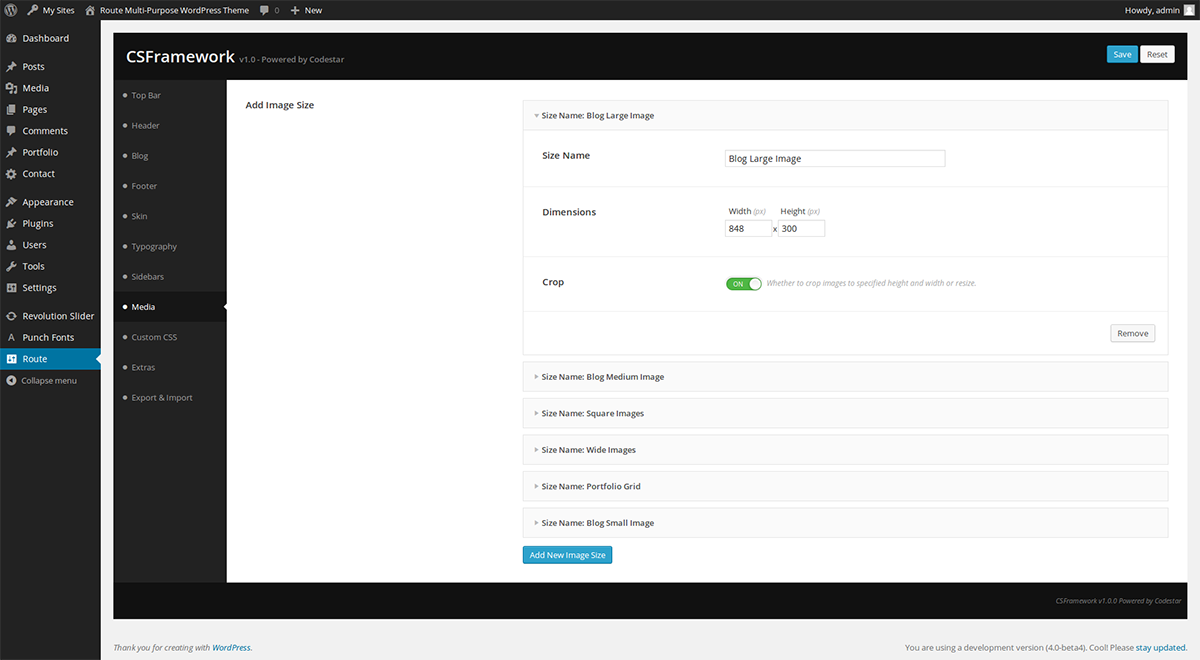
Task: Select the Route theme menu icon
Action: 14,358
